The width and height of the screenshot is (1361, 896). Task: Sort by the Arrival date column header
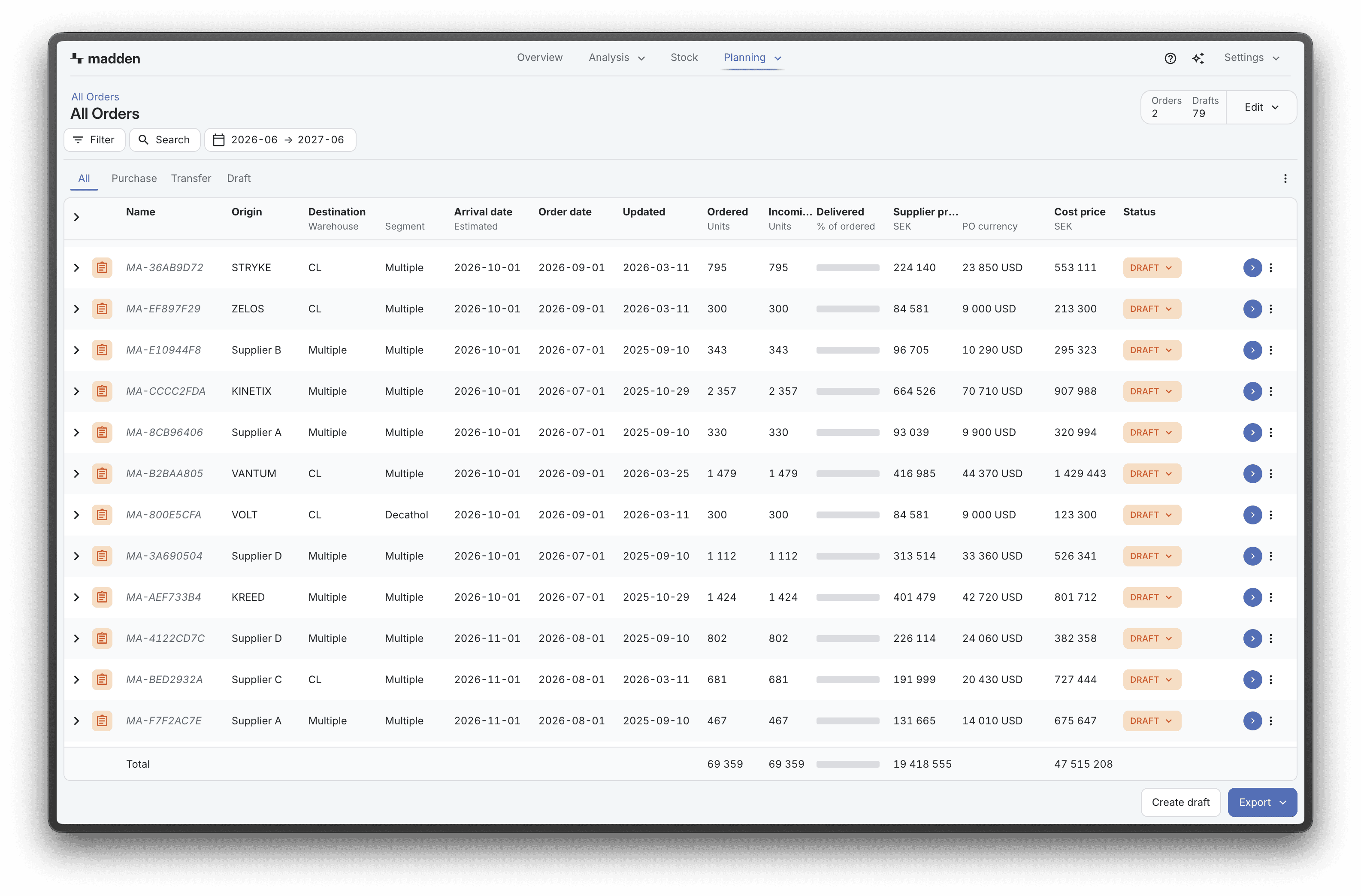tap(483, 212)
